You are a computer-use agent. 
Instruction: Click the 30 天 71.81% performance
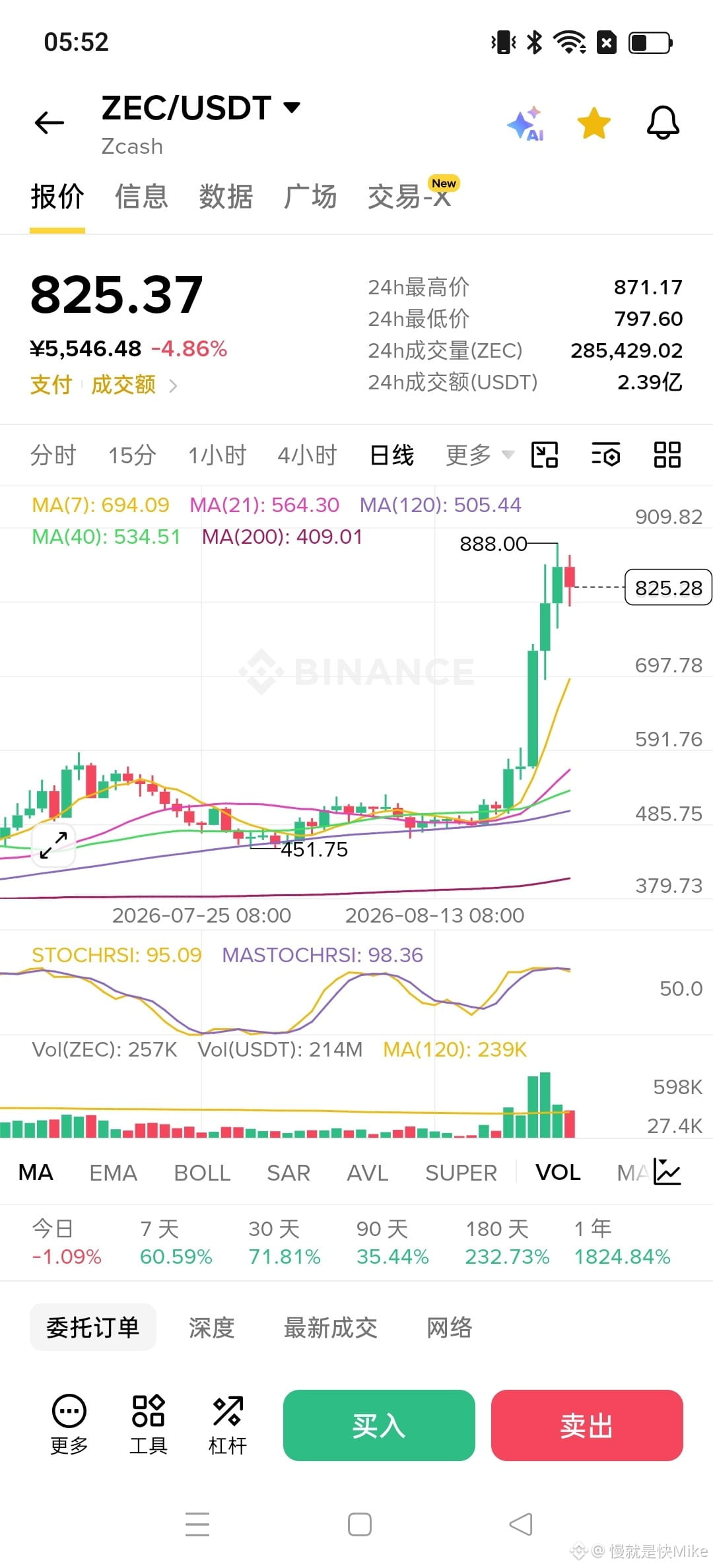tap(284, 1243)
